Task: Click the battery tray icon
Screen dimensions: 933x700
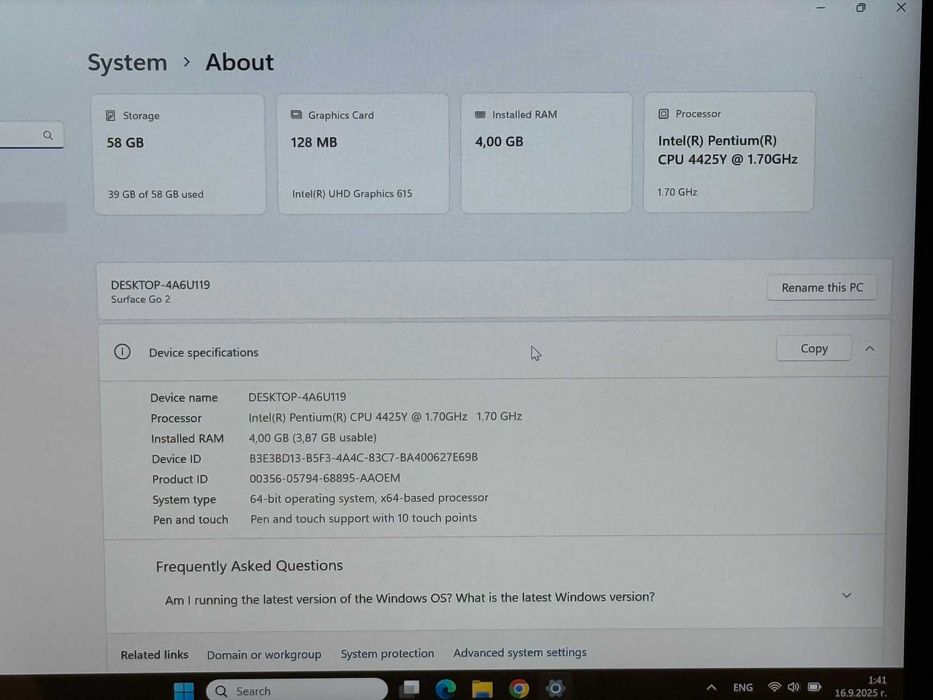Action: click(815, 687)
